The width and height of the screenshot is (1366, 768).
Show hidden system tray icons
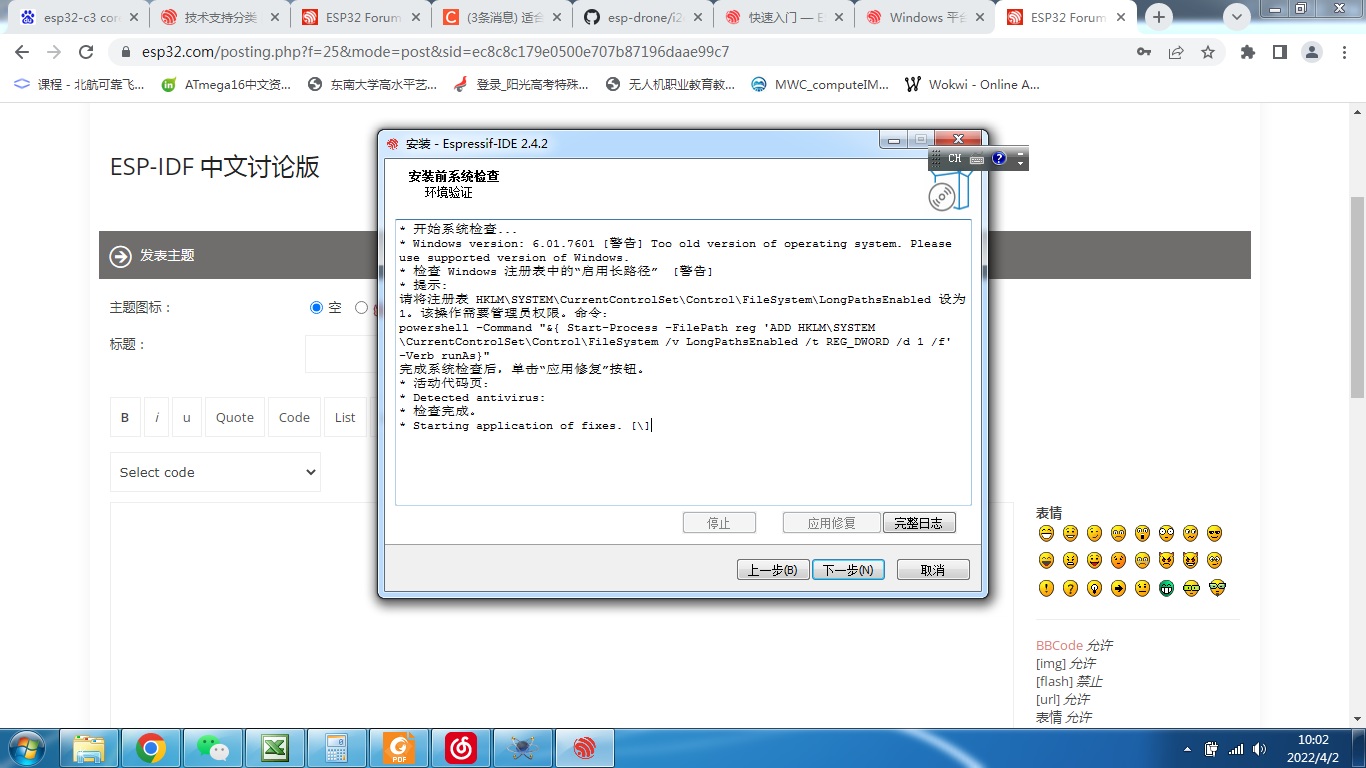coord(1188,748)
